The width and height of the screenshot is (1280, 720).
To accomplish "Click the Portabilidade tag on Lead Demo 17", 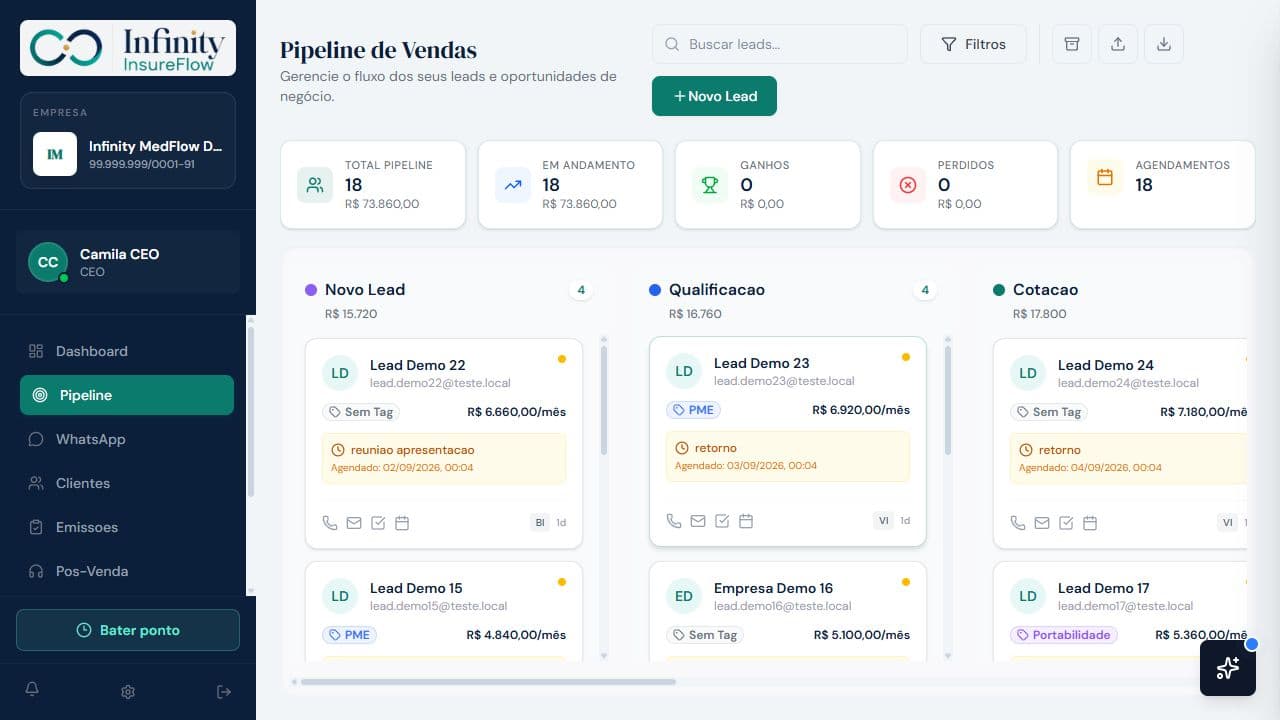I will point(1064,635).
